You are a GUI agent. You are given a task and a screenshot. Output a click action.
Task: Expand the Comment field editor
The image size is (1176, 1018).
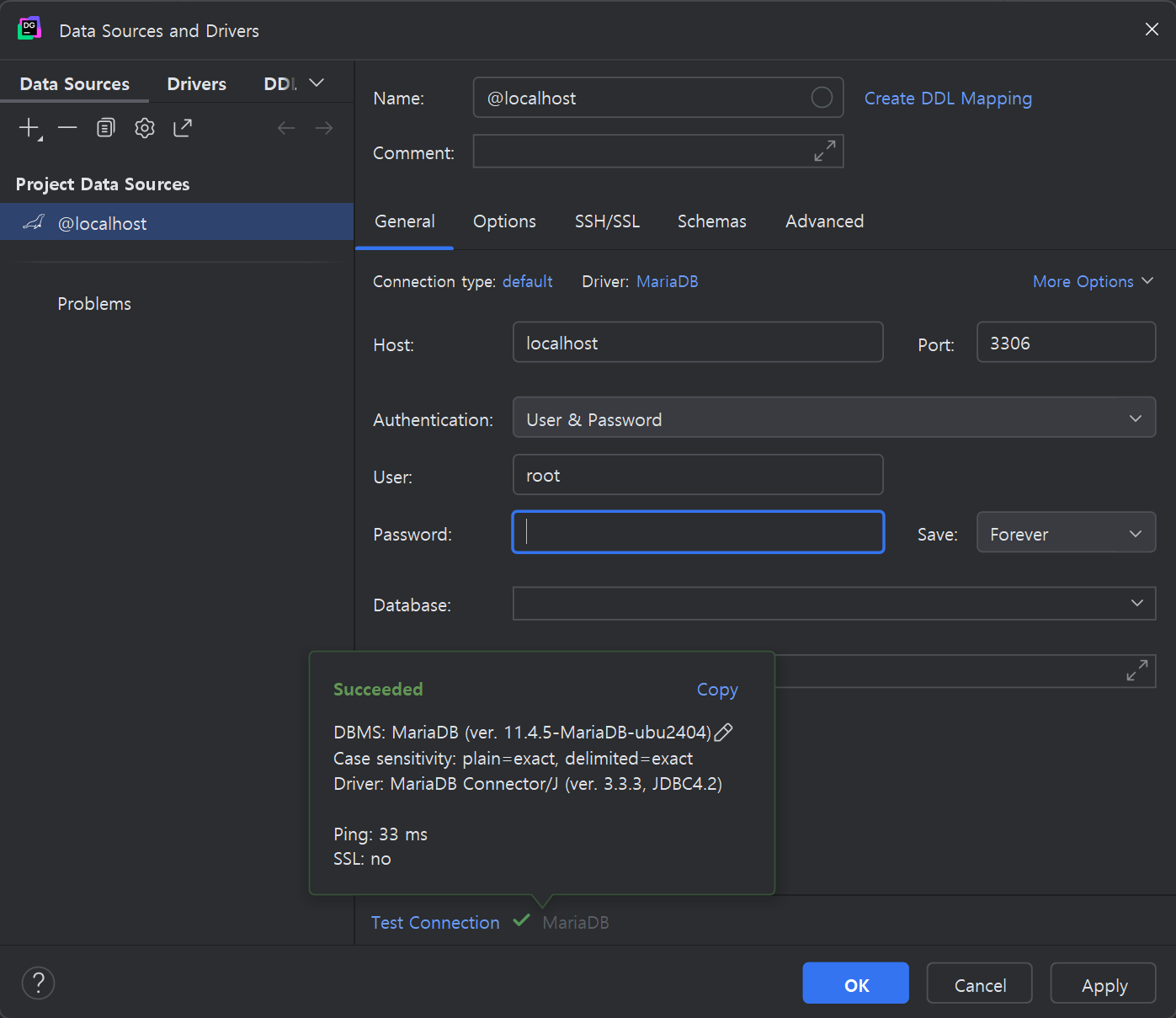coord(825,151)
